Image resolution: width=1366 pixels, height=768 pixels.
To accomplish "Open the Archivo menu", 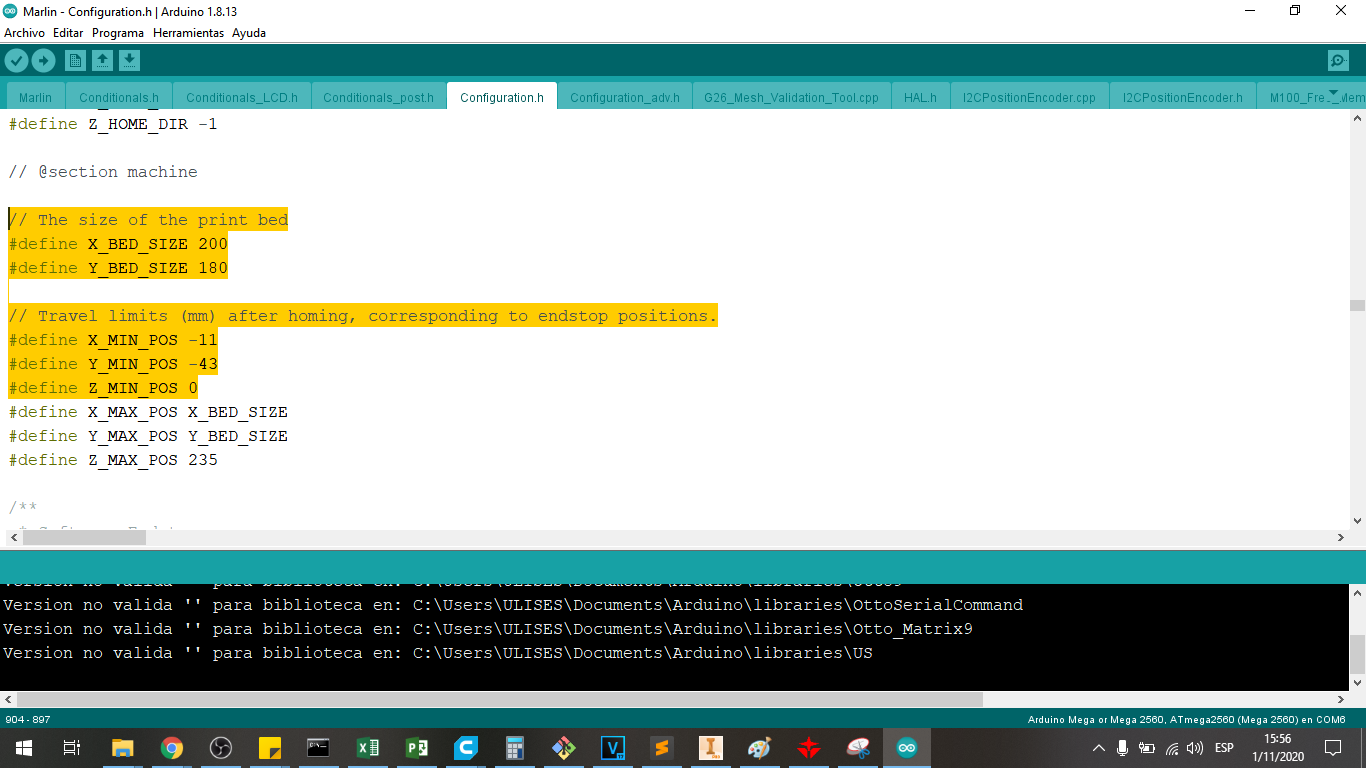I will [x=24, y=33].
